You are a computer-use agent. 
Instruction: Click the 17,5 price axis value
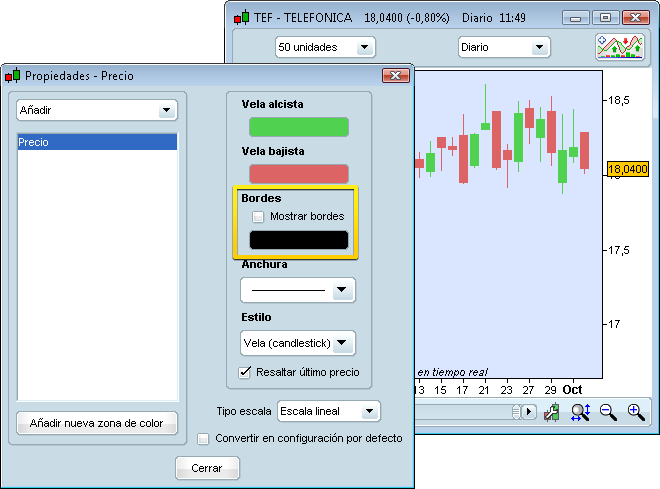coord(619,250)
